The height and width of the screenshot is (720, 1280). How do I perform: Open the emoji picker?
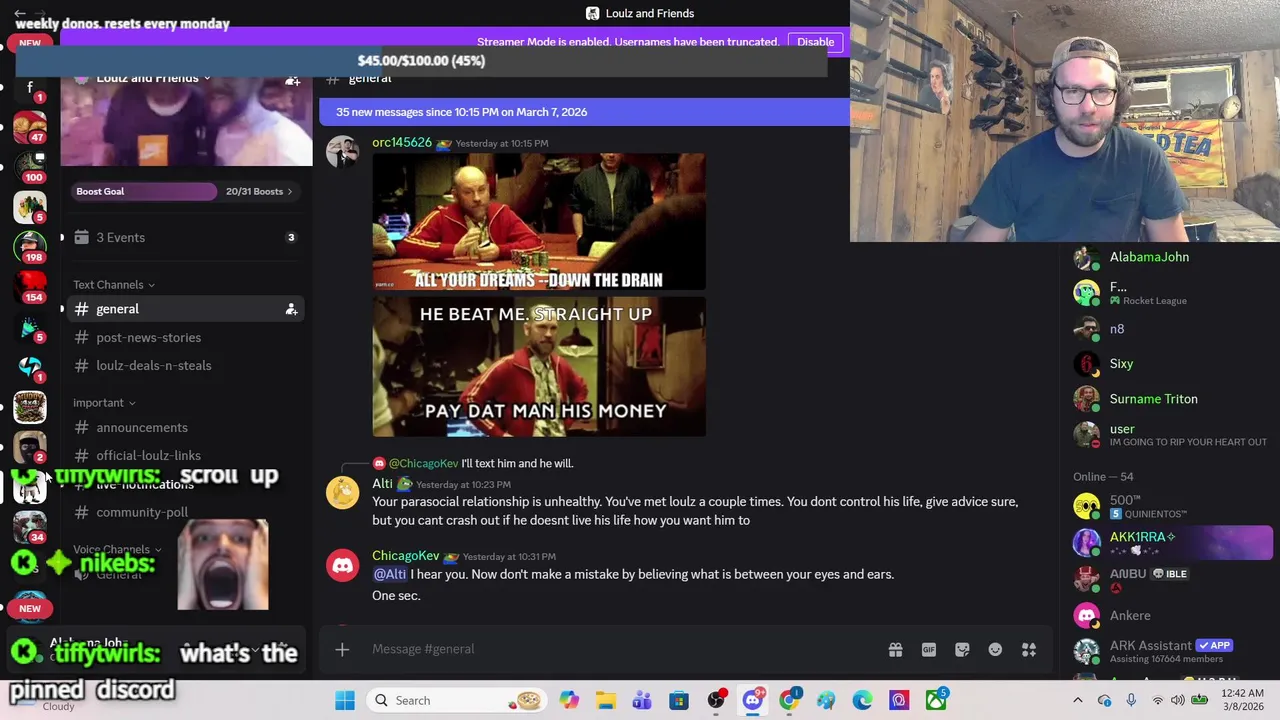[995, 650]
